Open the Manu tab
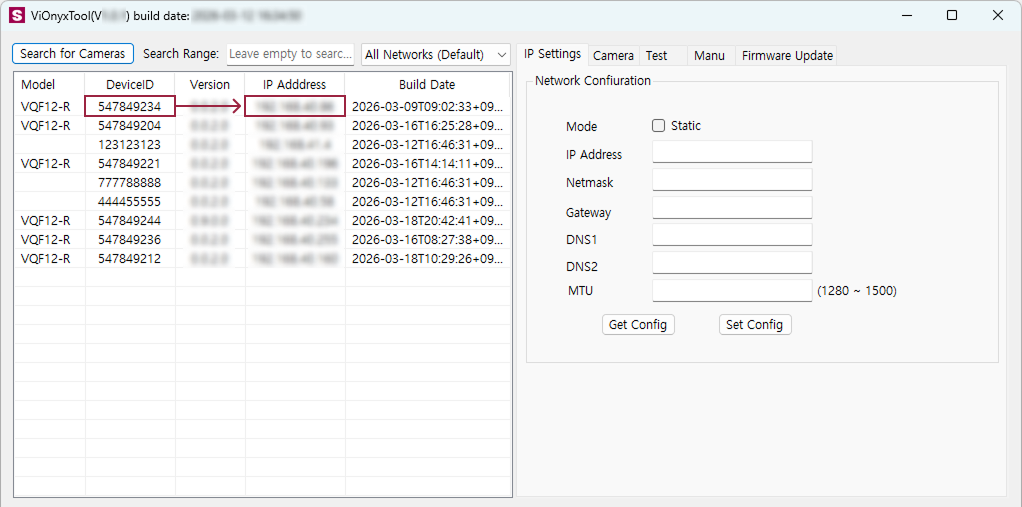The height and width of the screenshot is (507, 1022). click(x=709, y=56)
